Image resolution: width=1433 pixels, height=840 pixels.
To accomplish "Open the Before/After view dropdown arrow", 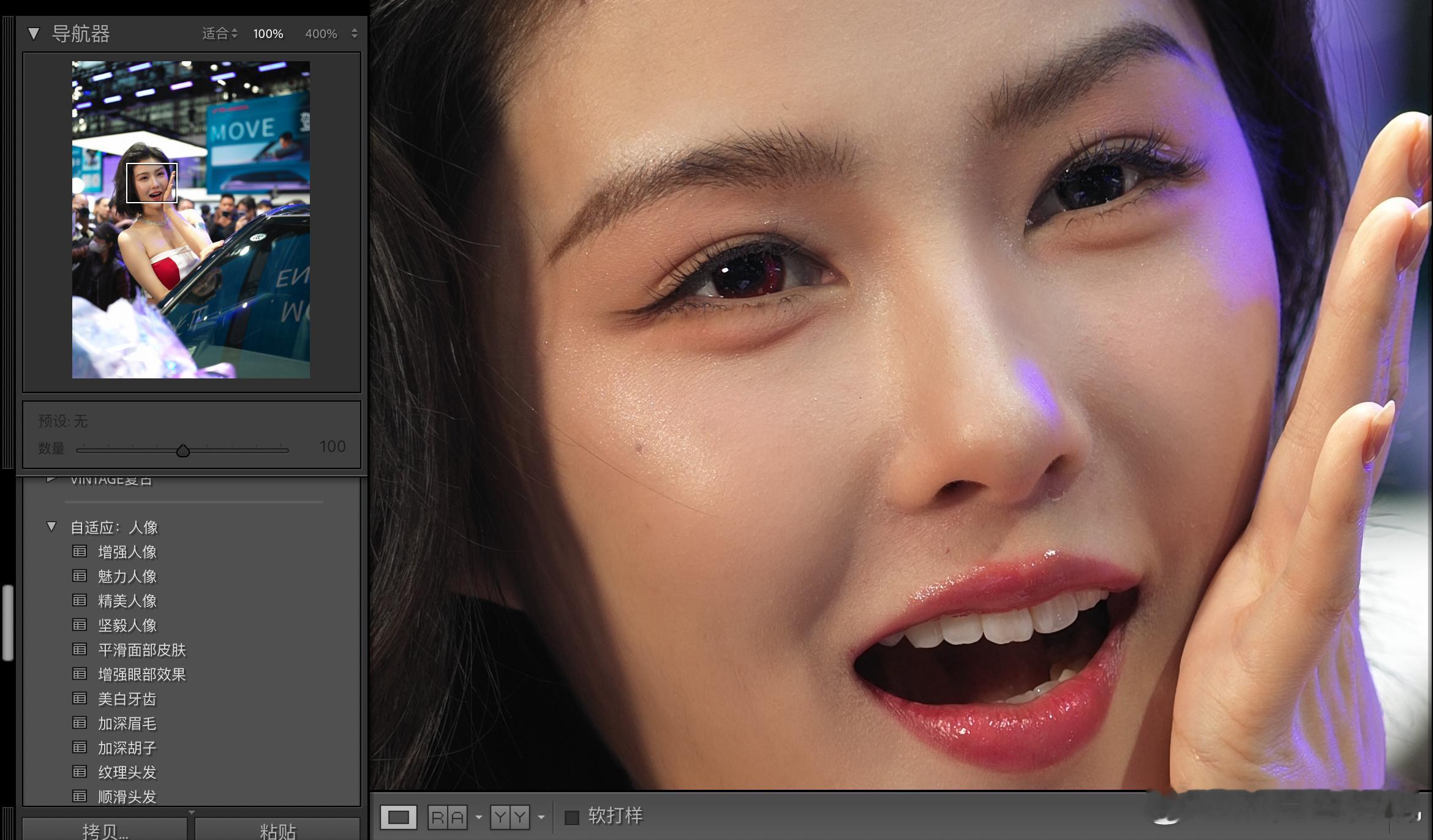I will 541,817.
